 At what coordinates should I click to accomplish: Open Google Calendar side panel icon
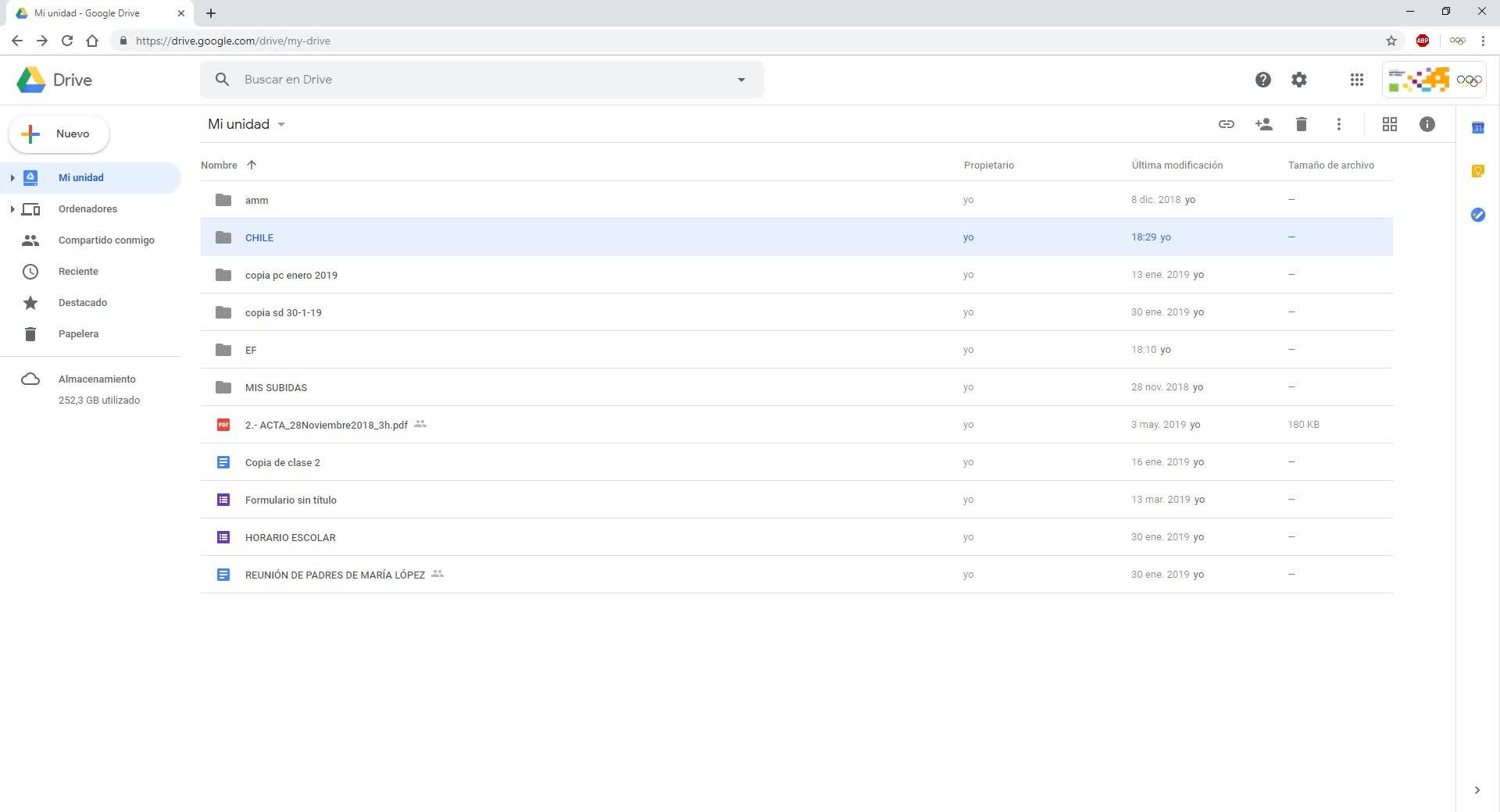[1477, 128]
